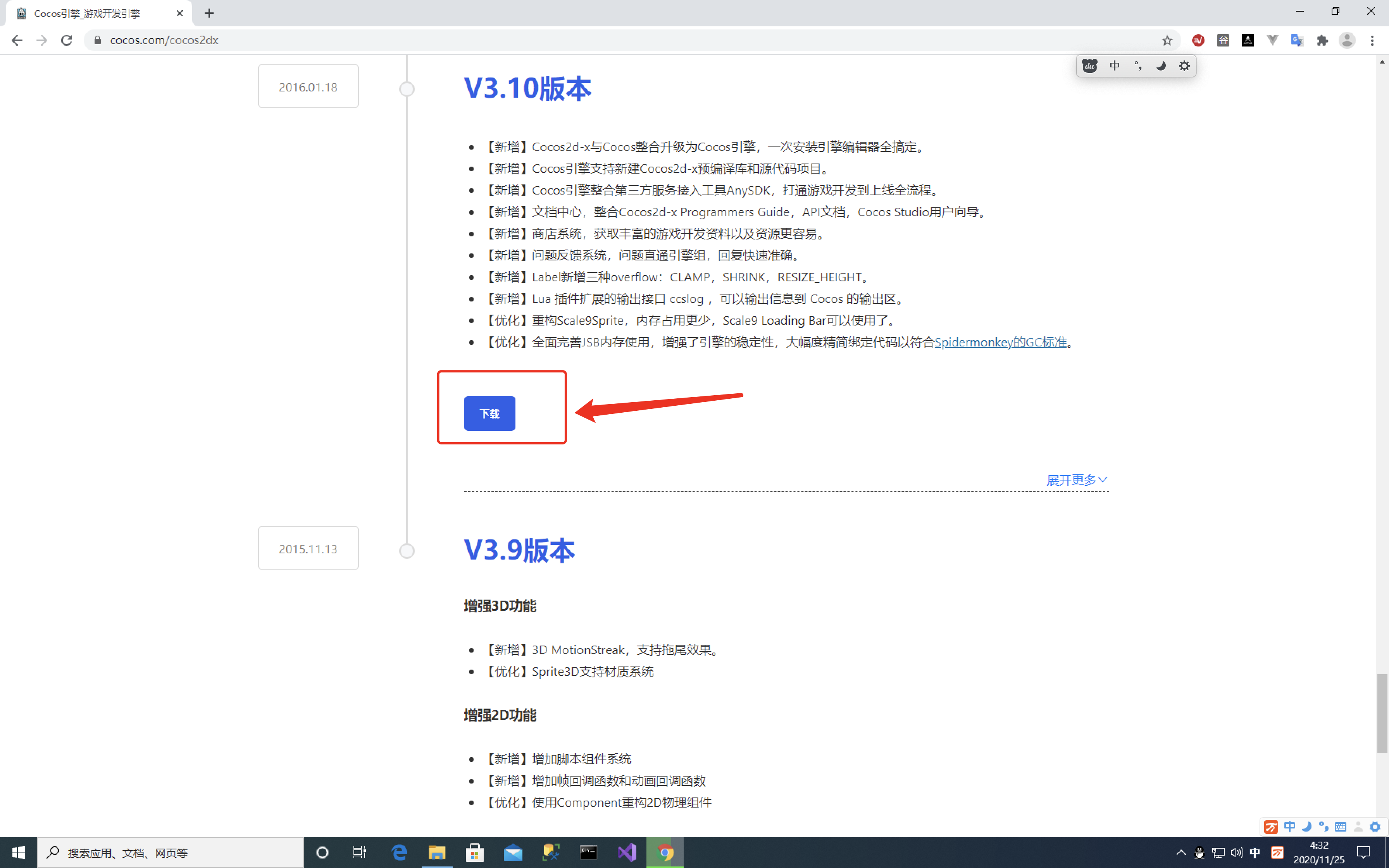1389x868 pixels.
Task: Click the Google Translate extension icon
Action: (x=1297, y=40)
